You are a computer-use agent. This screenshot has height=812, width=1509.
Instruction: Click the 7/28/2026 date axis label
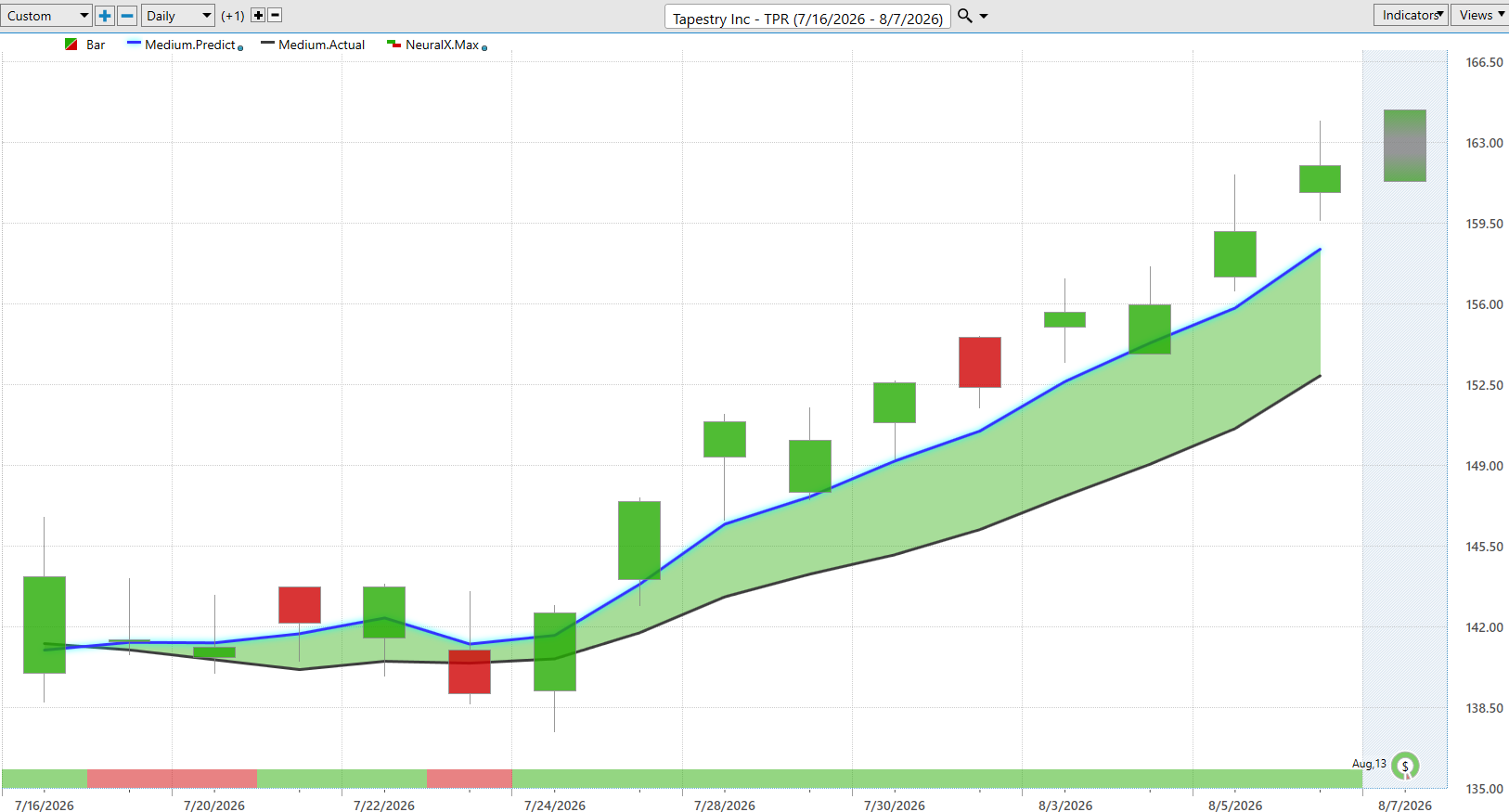click(x=725, y=806)
